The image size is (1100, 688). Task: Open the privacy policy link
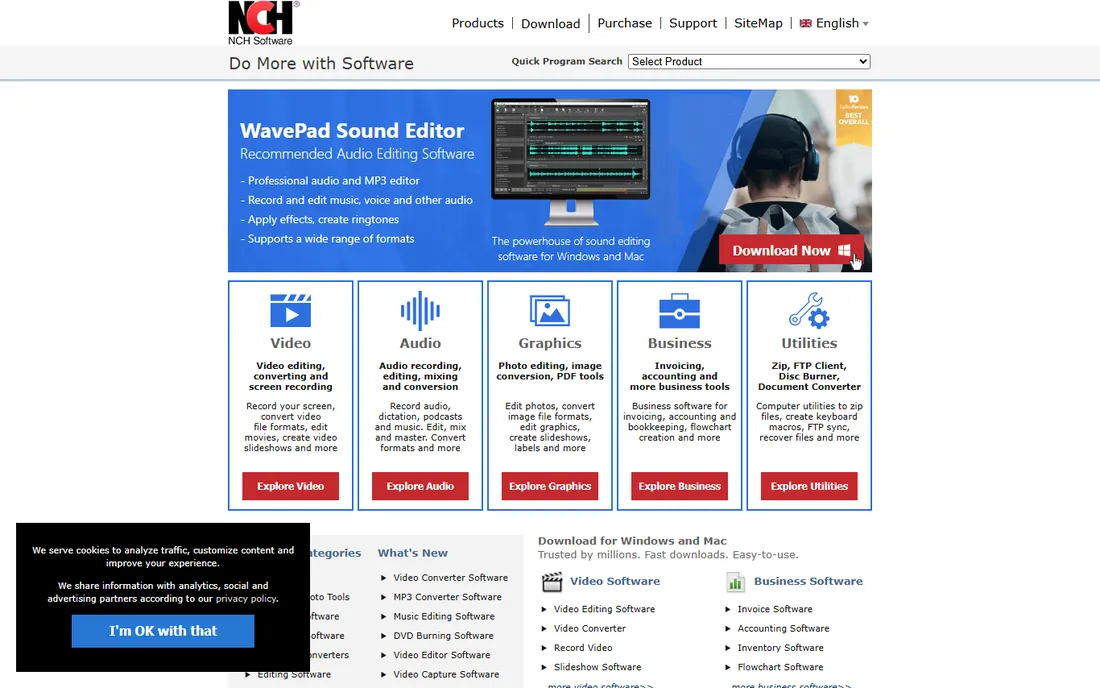coord(246,599)
